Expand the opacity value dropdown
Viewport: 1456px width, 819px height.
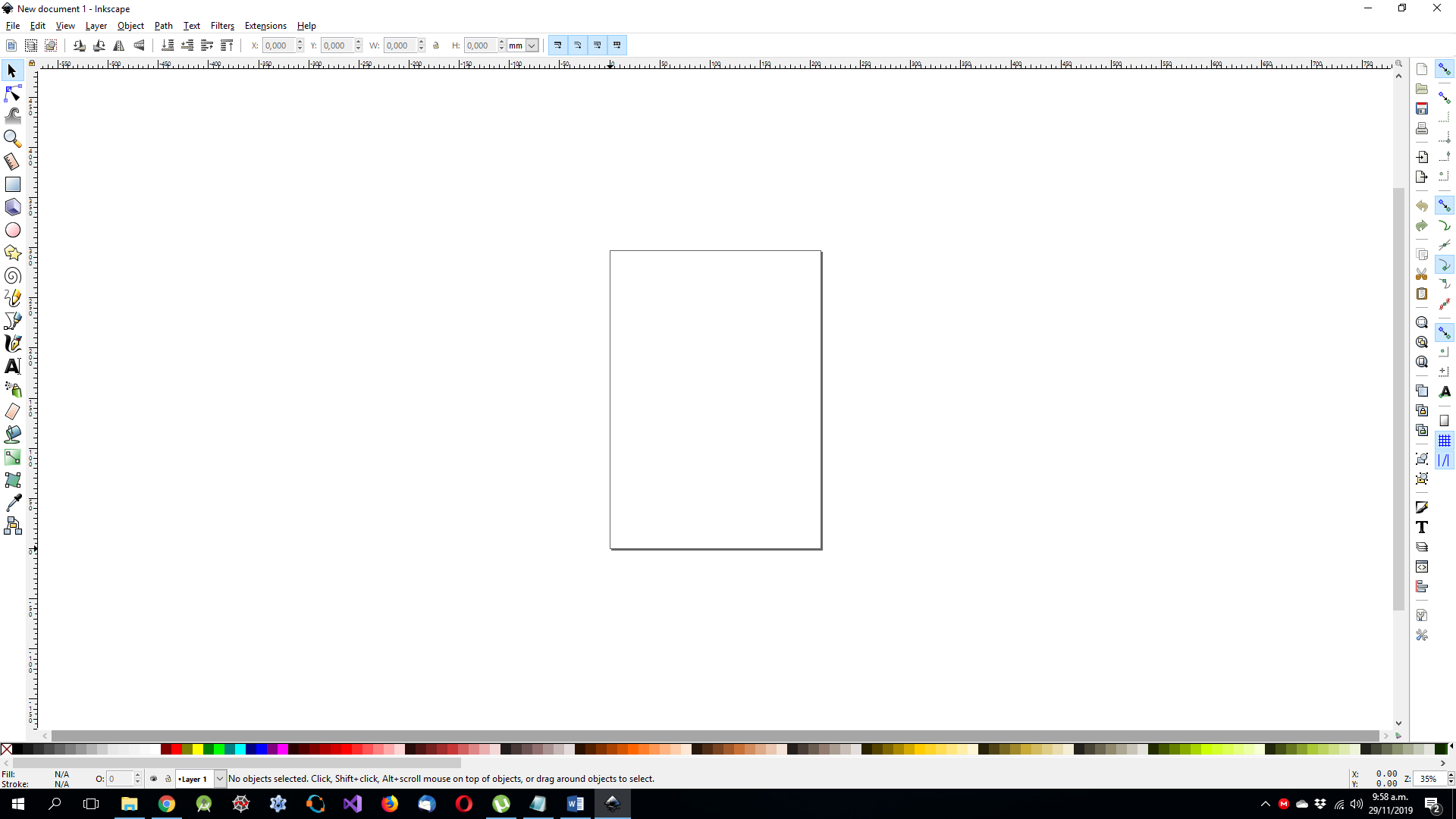click(x=139, y=782)
